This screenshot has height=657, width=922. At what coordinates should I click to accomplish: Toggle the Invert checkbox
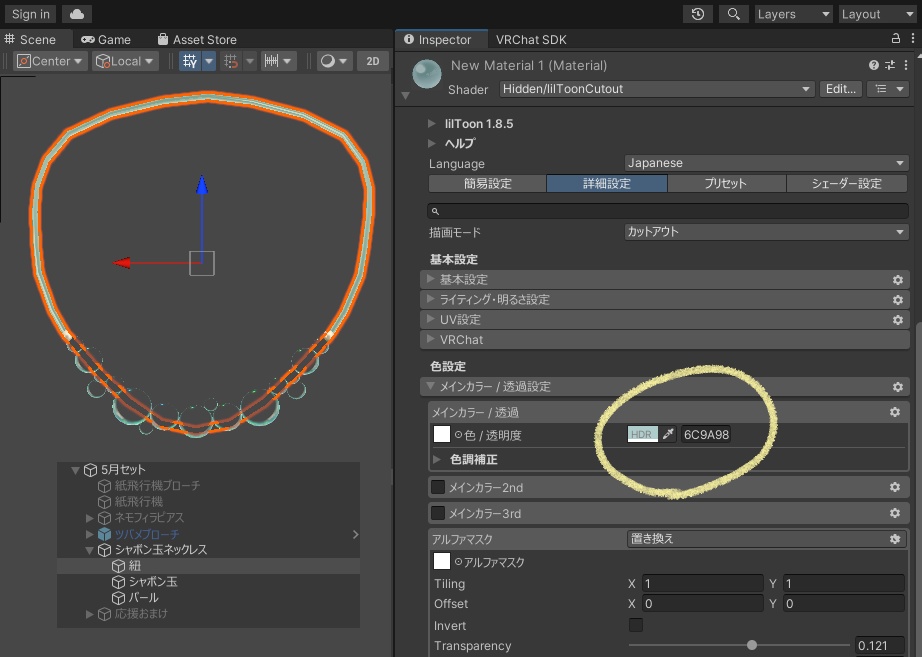(x=636, y=625)
